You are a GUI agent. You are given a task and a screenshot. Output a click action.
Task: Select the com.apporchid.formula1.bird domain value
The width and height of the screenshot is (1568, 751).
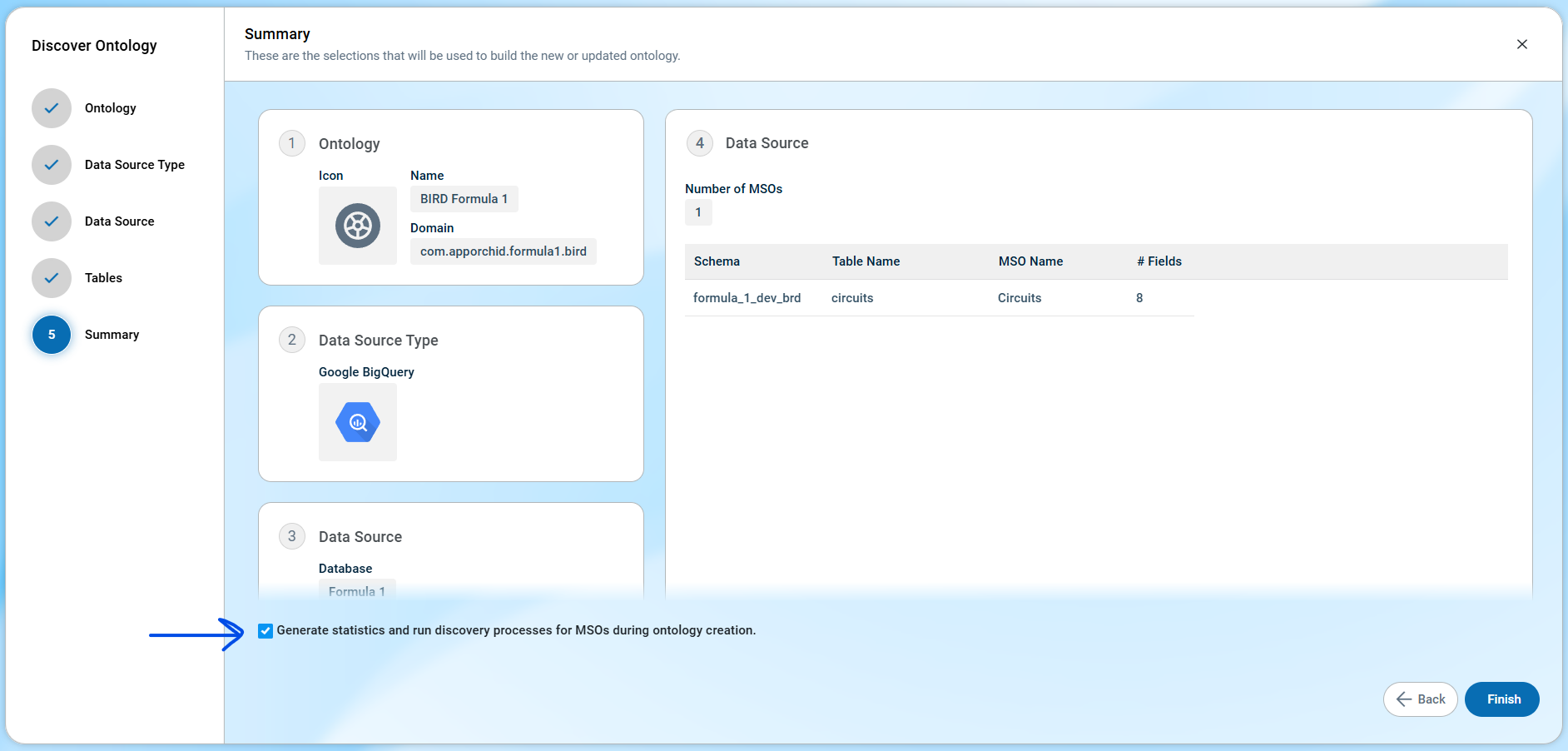[503, 251]
